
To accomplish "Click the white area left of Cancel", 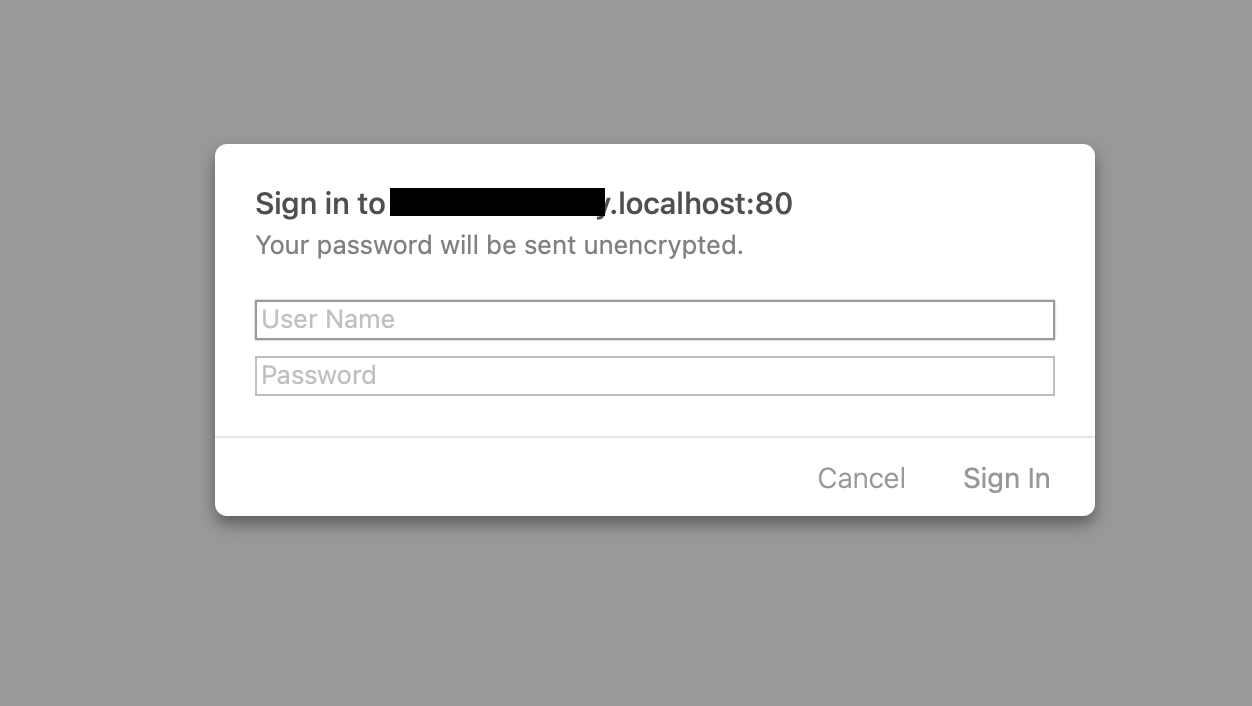I will 500,478.
